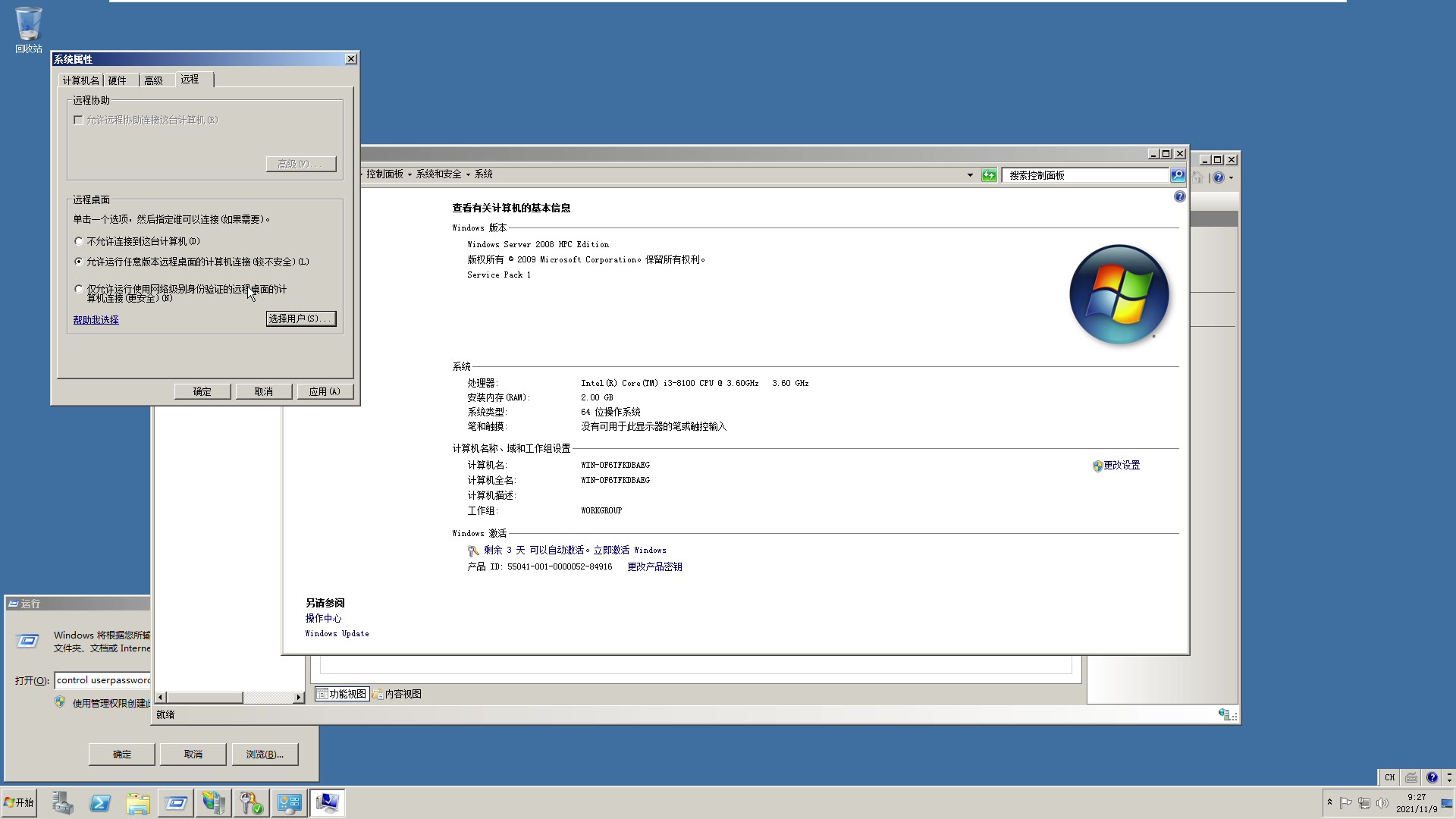Click the blue help icon in the System window

pyautogui.click(x=1179, y=196)
